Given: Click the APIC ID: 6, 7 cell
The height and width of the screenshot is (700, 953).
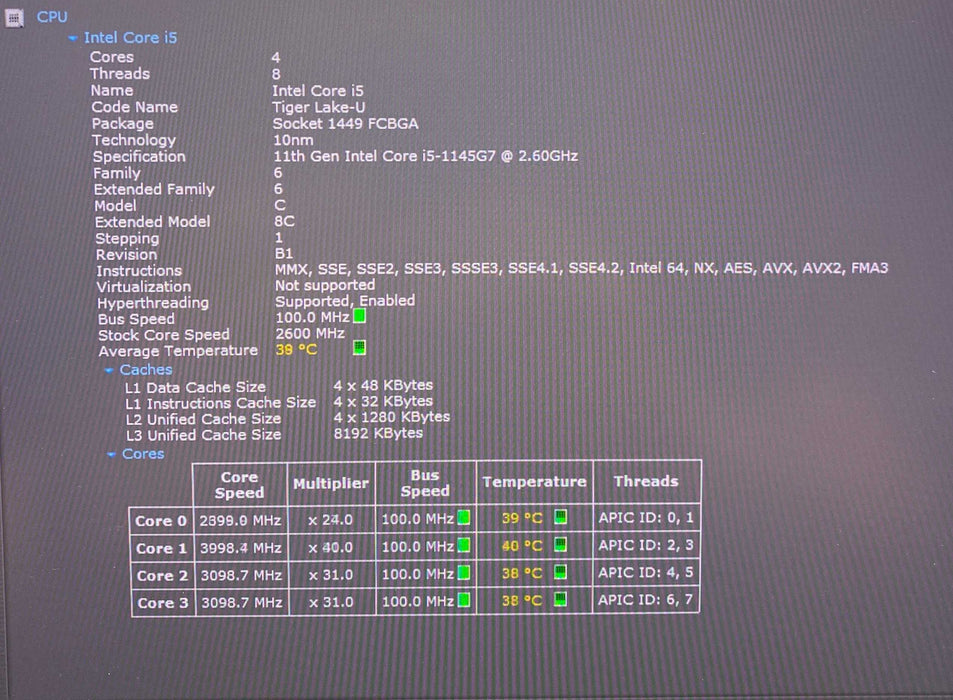Looking at the screenshot, I should [x=645, y=600].
